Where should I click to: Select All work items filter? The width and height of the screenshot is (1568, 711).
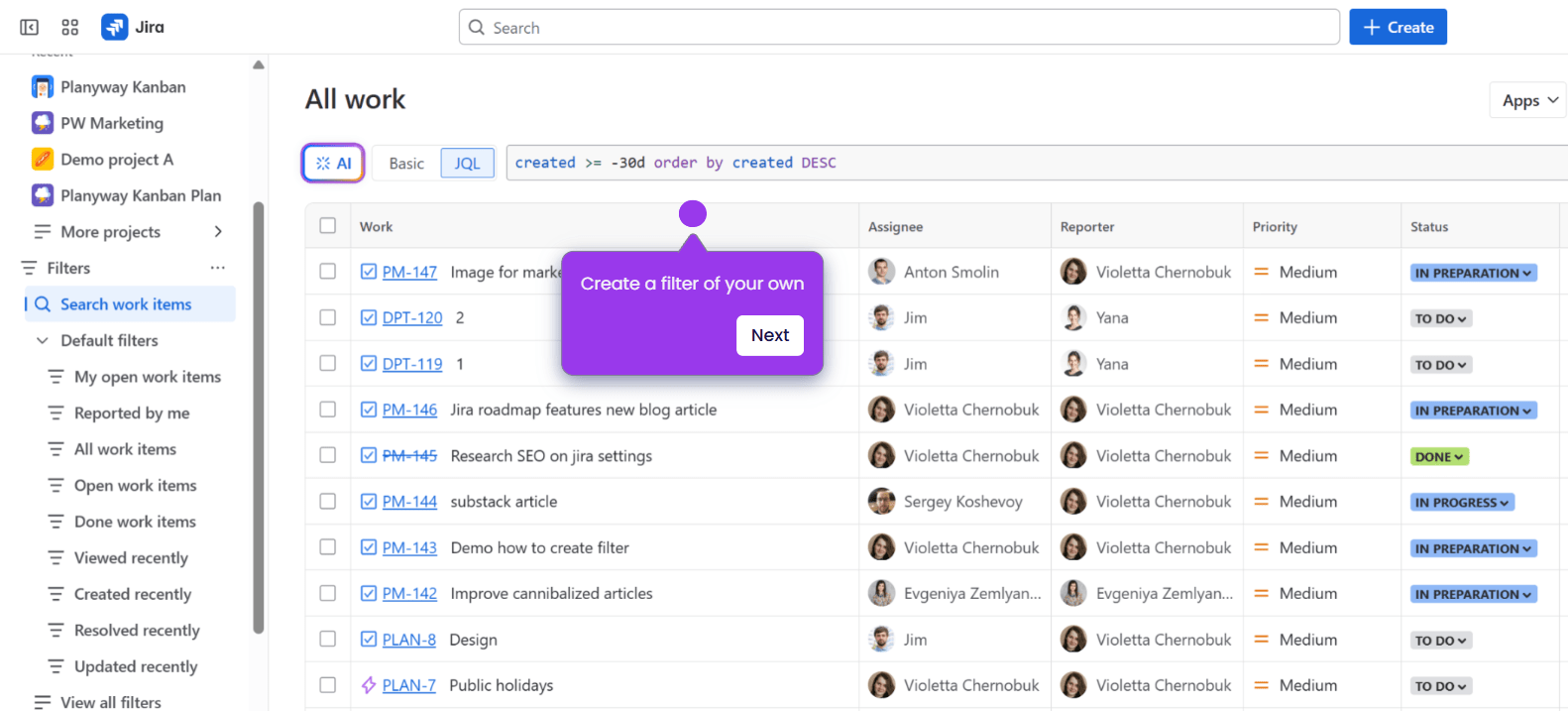click(x=125, y=449)
